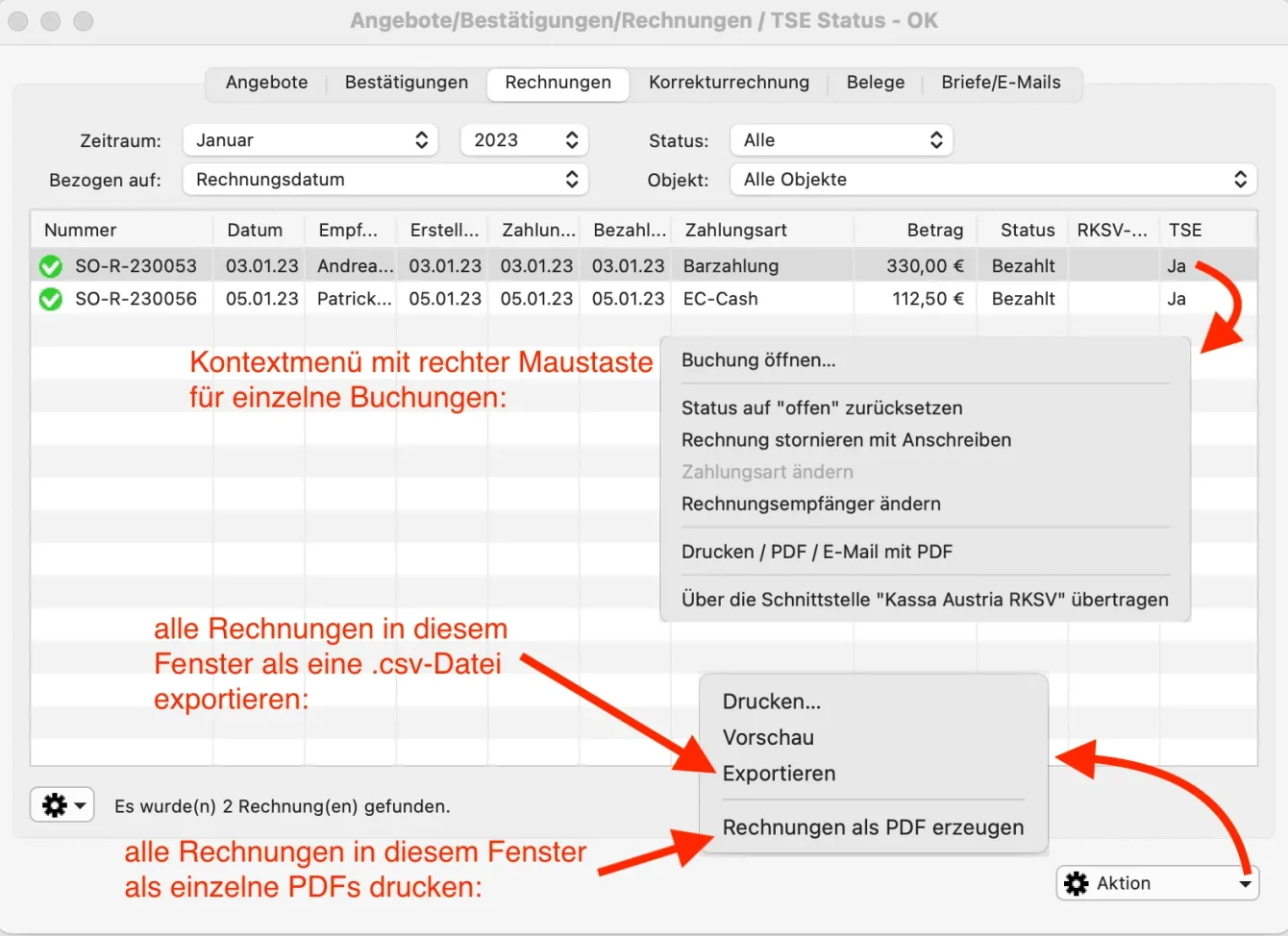Image resolution: width=1288 pixels, height=936 pixels.
Task: Click recipient cell Andrea...
Action: 356,266
